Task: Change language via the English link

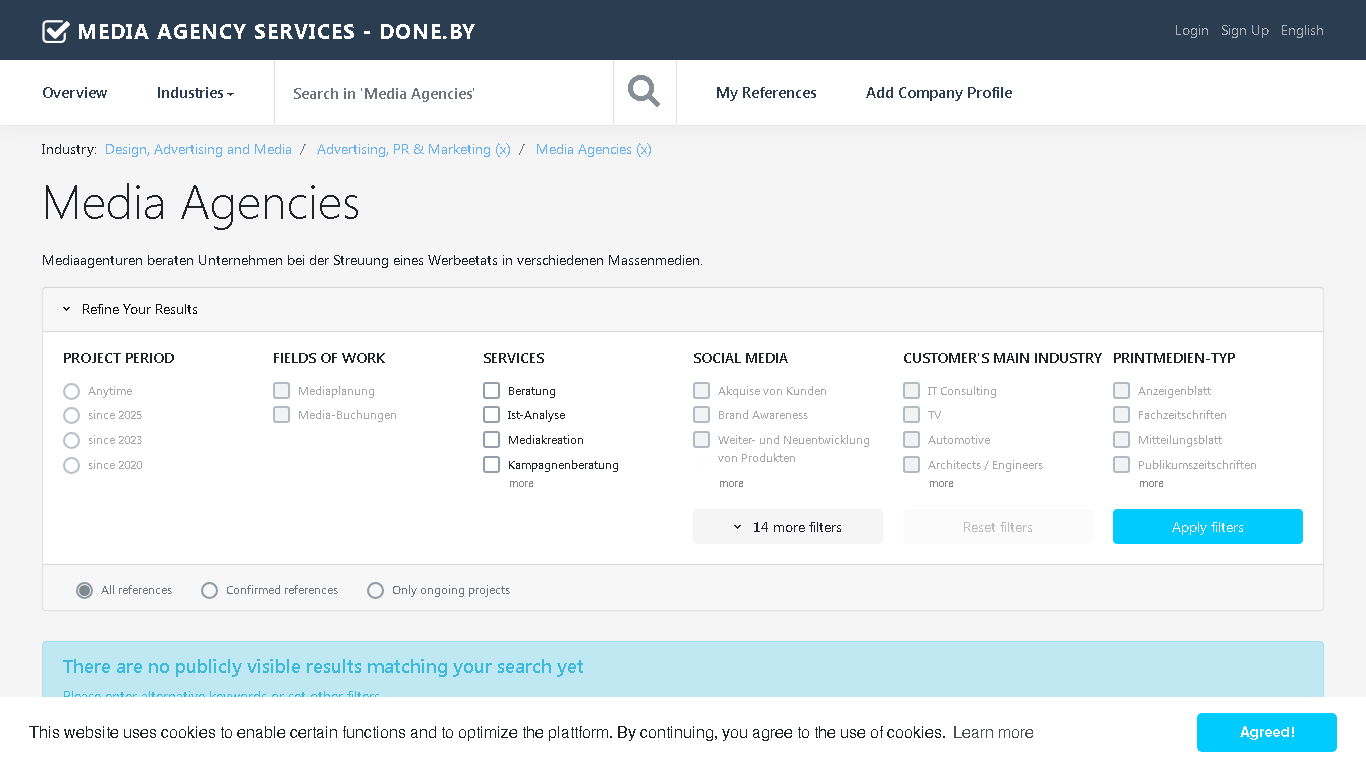Action: (1302, 30)
